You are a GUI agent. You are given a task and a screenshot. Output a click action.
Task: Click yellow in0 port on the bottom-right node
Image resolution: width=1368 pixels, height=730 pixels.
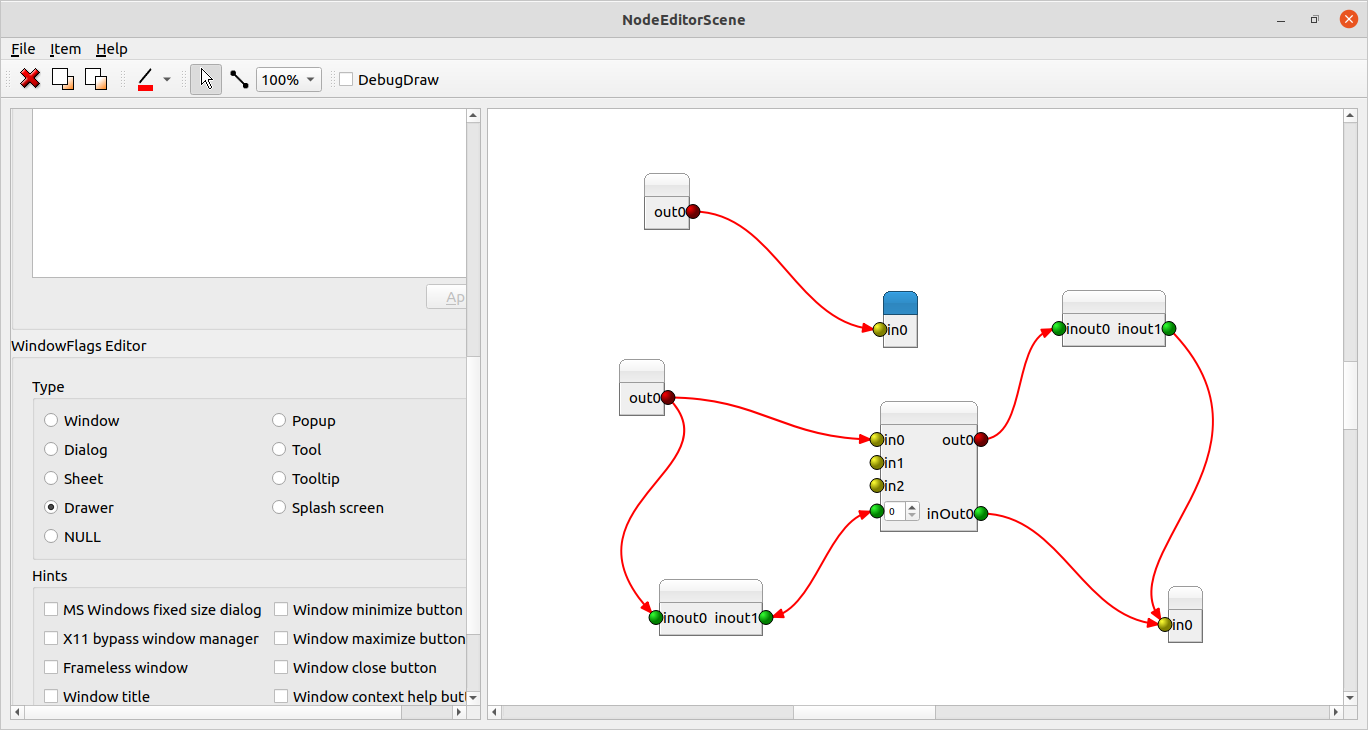pos(1165,624)
